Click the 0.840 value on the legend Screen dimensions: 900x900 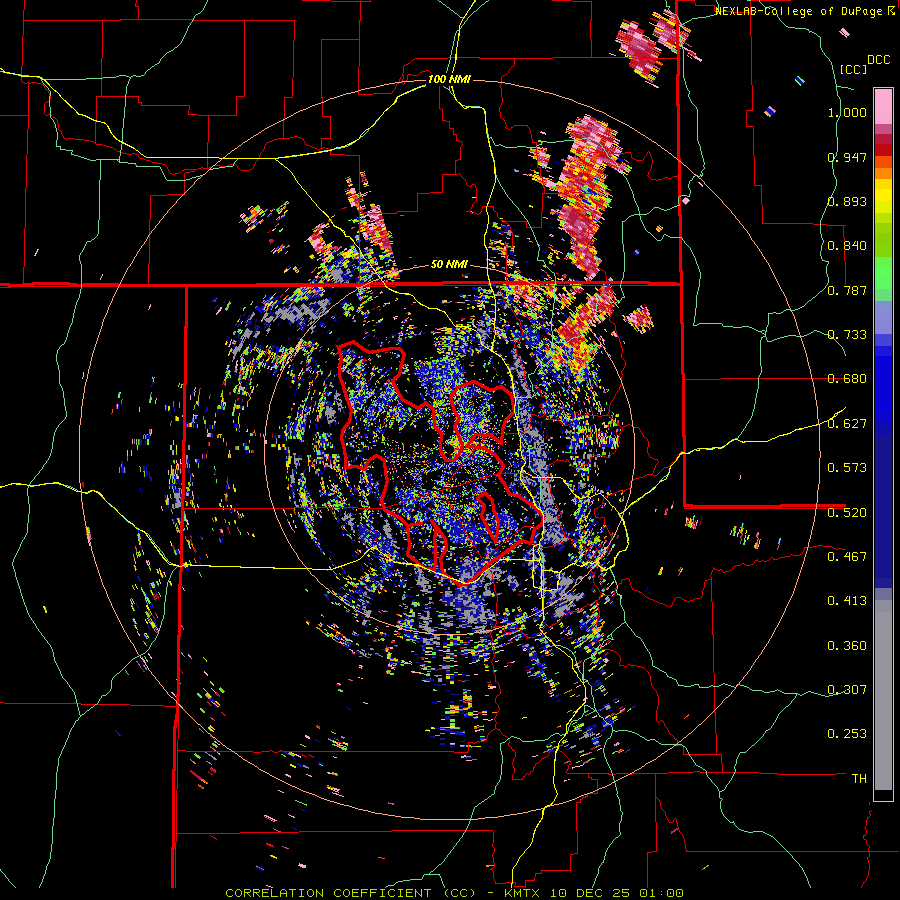click(x=847, y=246)
